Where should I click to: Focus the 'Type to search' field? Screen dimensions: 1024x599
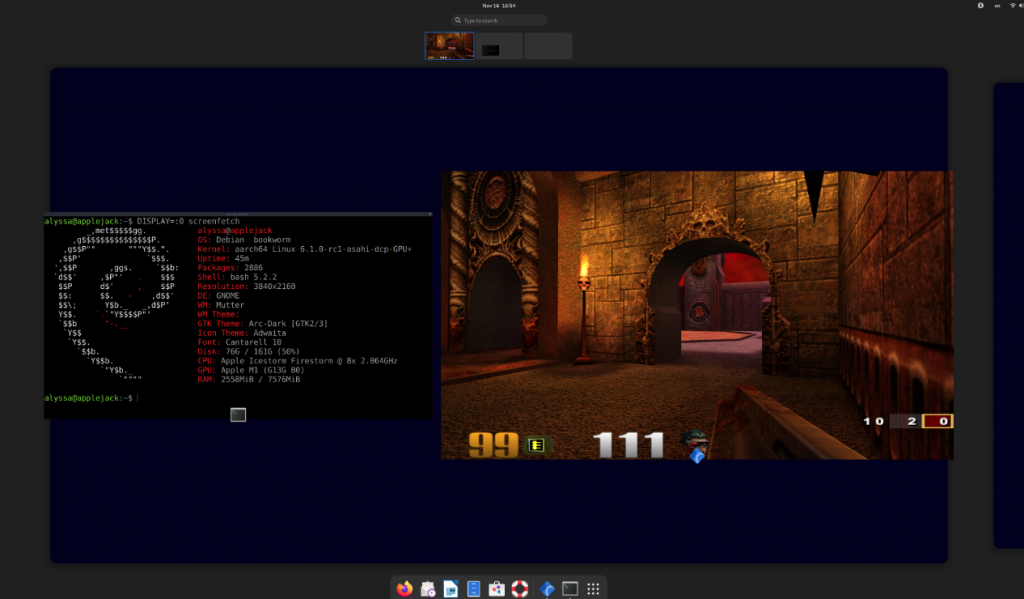click(x=499, y=20)
